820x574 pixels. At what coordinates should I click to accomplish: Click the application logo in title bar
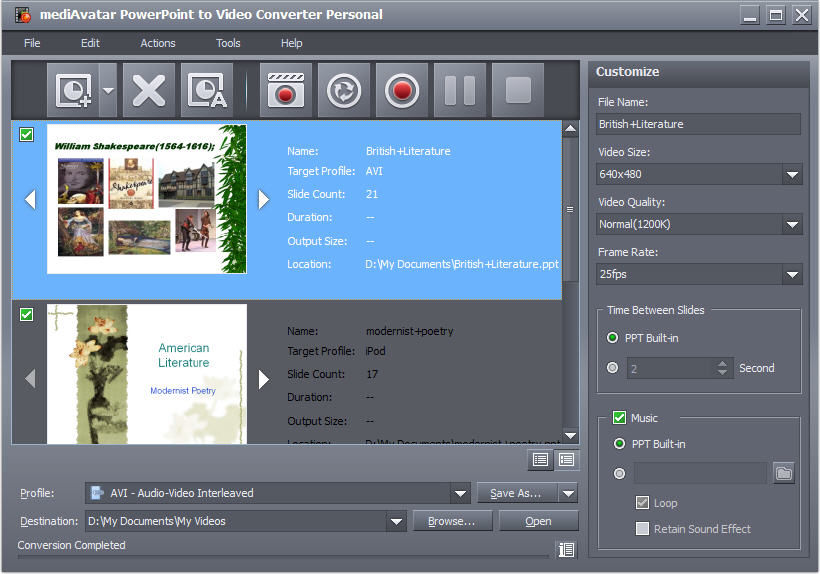24,15
